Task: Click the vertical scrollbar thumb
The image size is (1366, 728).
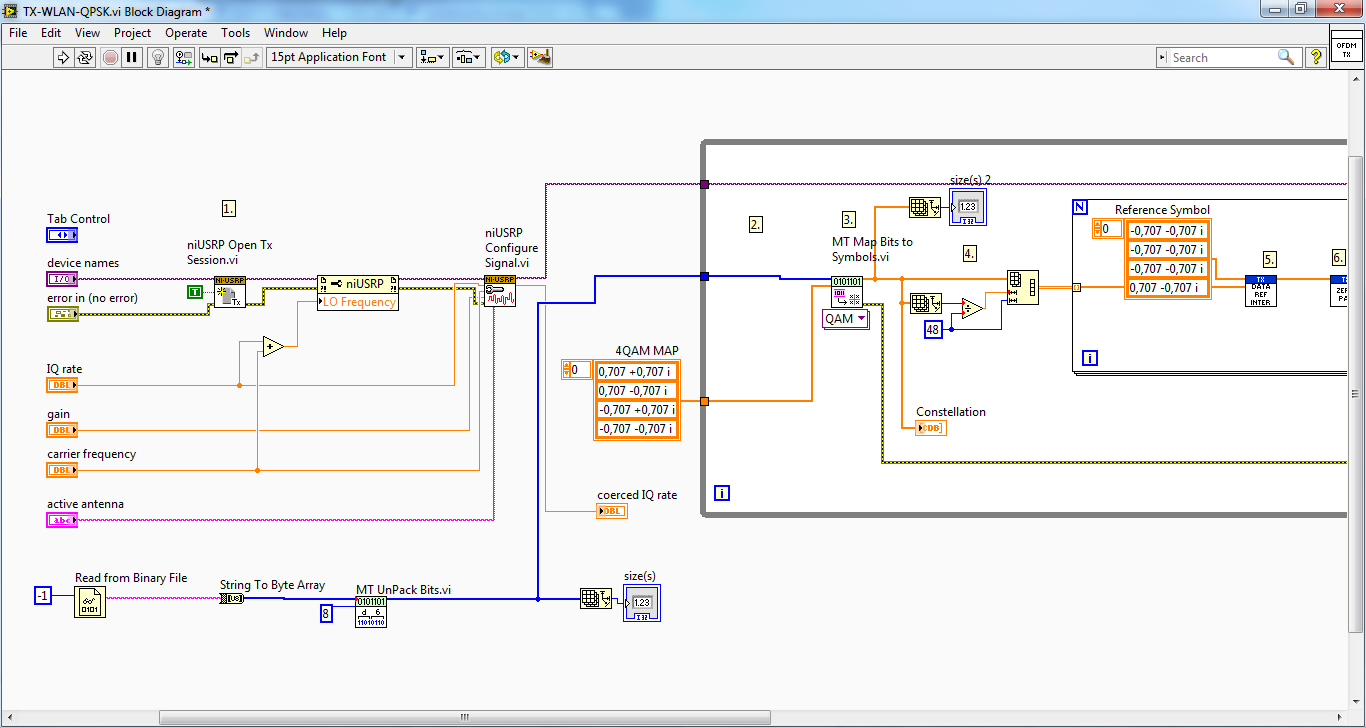Action: coord(1356,395)
